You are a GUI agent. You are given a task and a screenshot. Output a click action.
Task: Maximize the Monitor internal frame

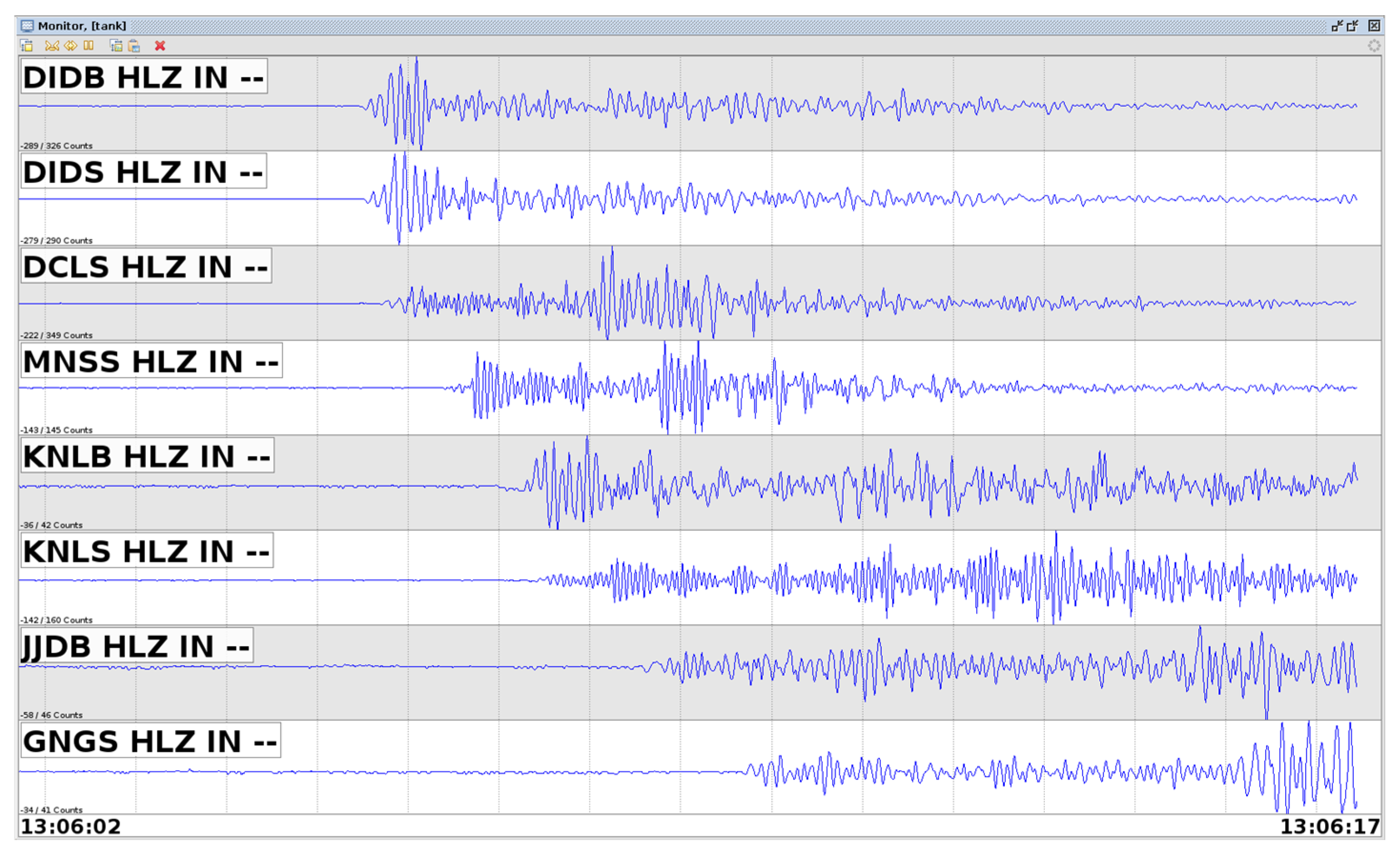click(1353, 26)
